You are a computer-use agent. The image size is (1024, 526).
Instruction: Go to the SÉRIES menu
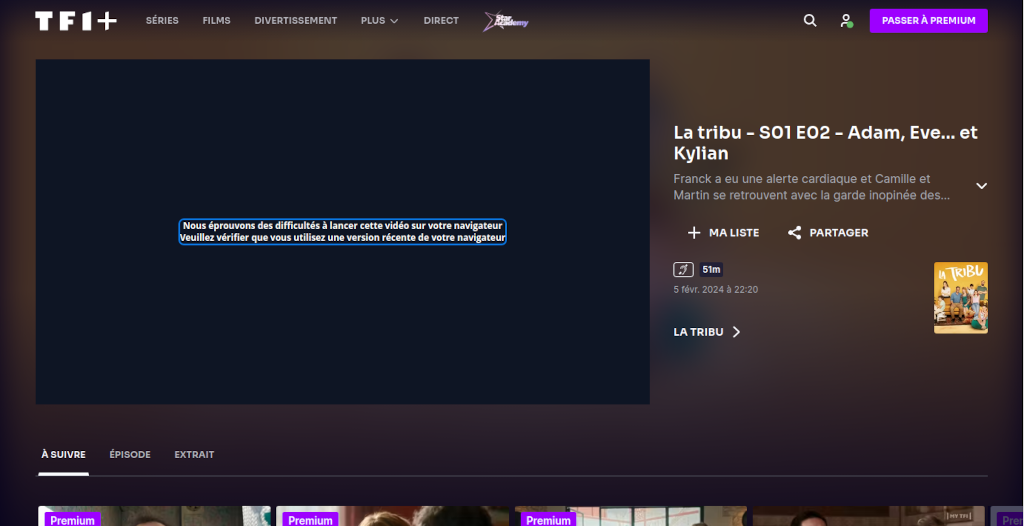pos(162,21)
